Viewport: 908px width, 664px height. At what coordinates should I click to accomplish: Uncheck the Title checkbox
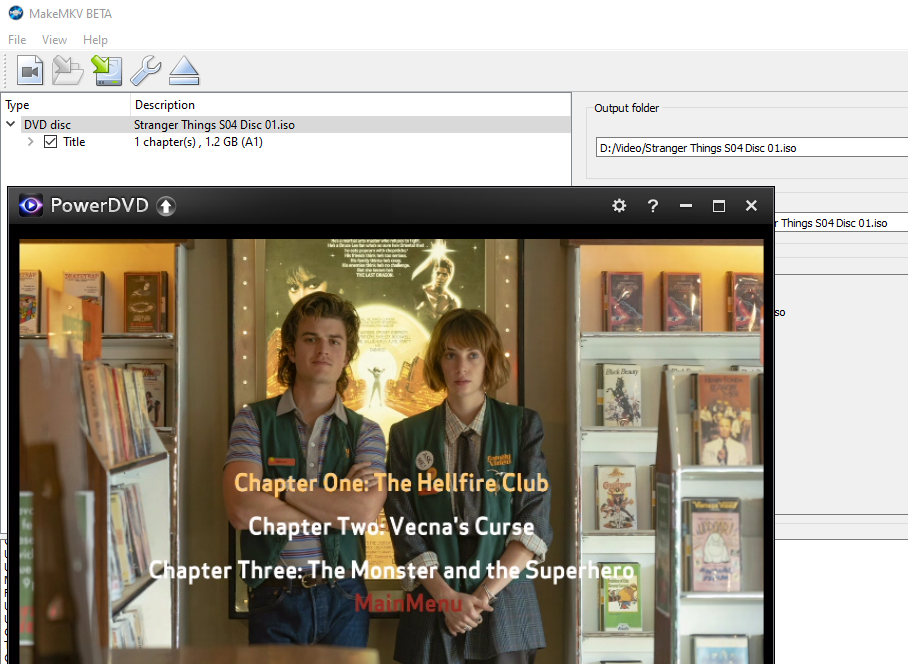coord(50,142)
